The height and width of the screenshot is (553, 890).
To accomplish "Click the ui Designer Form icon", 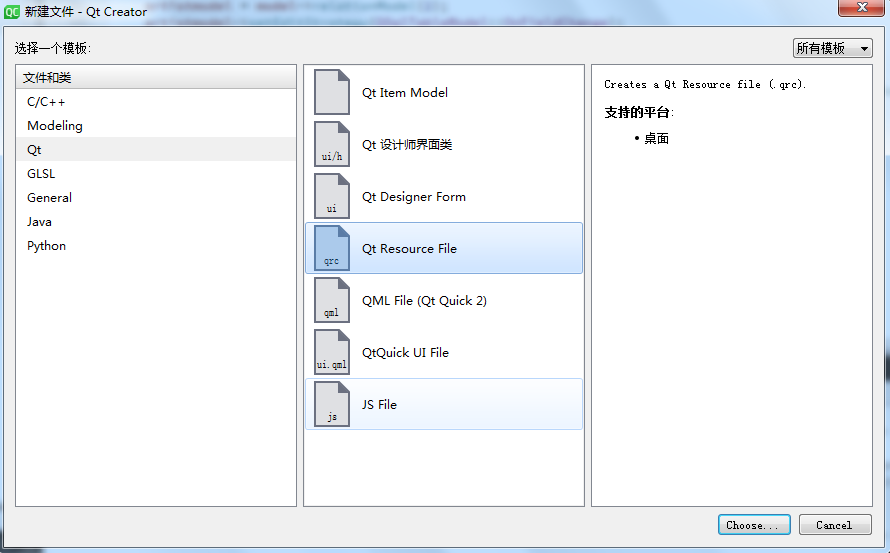I will point(332,196).
